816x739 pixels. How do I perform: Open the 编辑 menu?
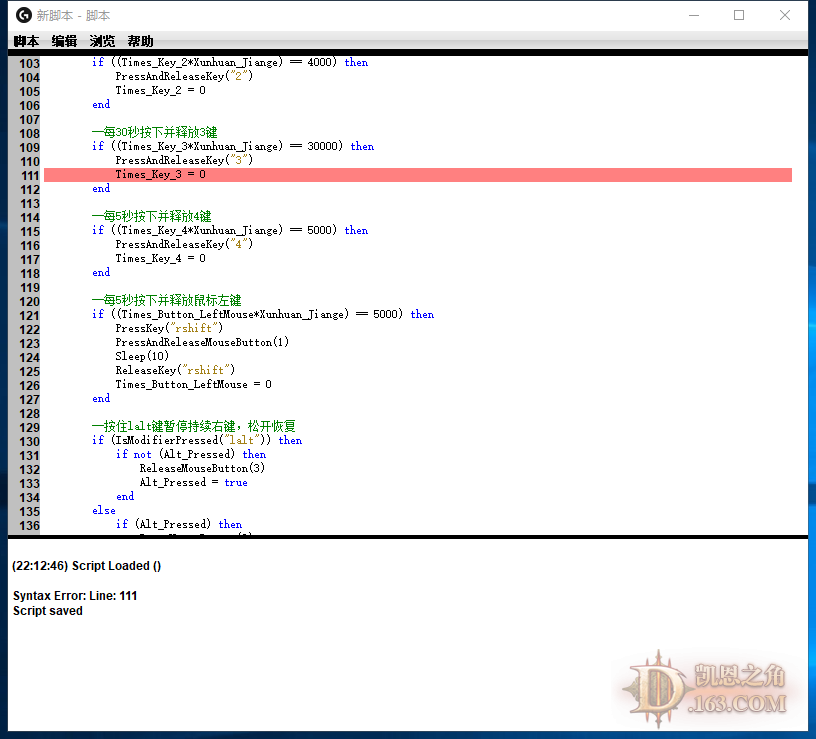coord(64,41)
